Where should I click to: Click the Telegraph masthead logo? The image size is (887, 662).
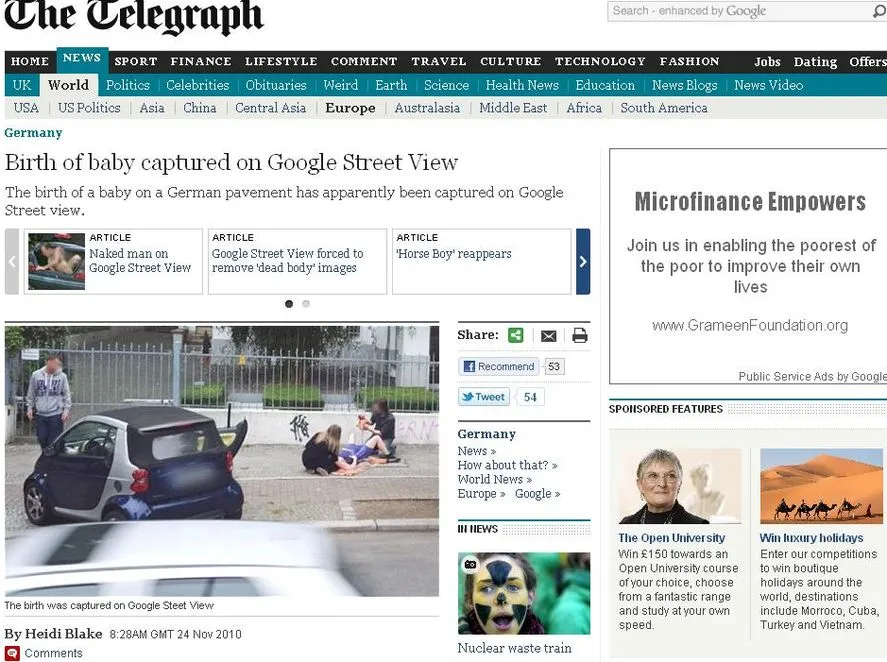tap(135, 18)
